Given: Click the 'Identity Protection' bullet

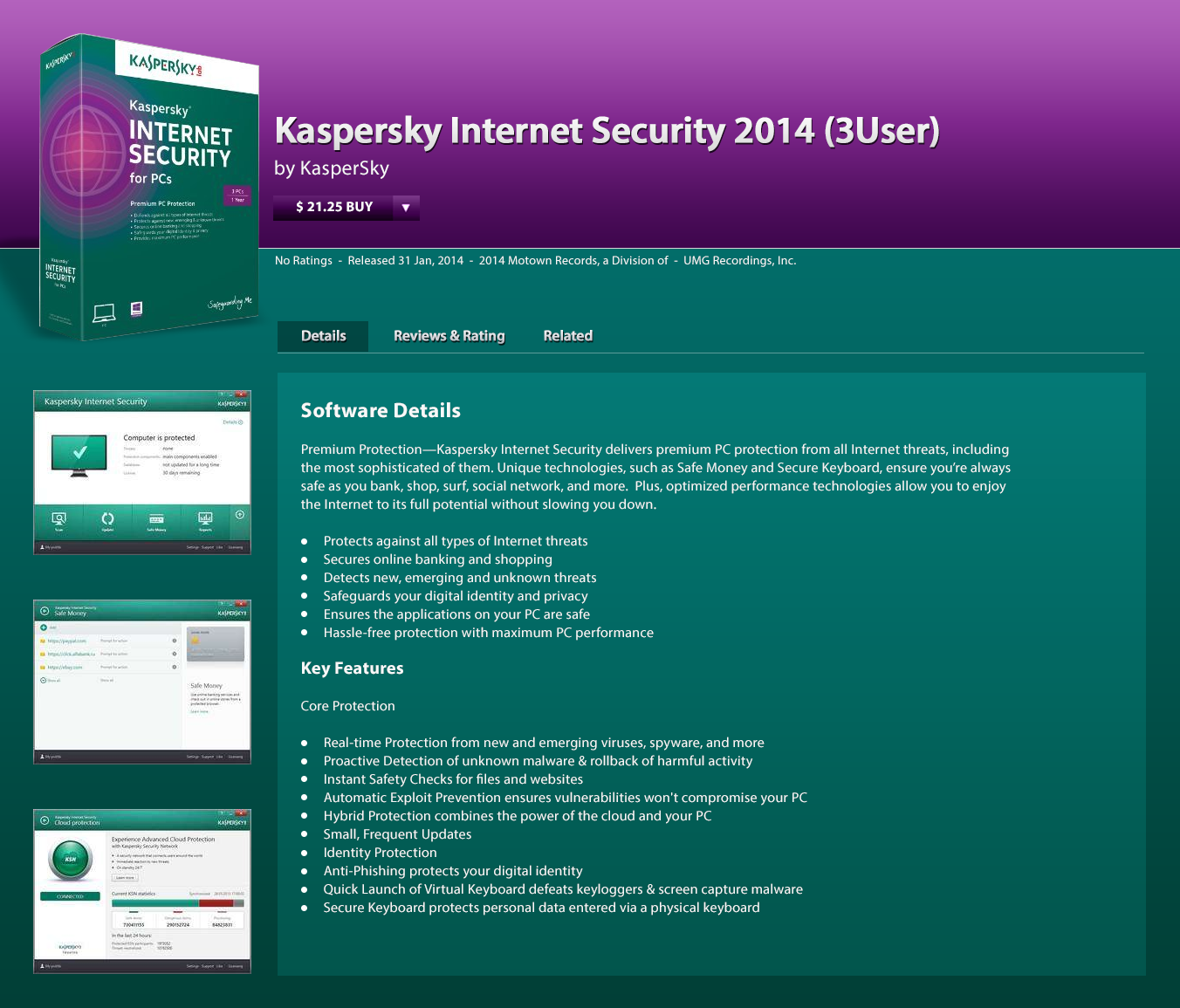Looking at the screenshot, I should tap(380, 853).
